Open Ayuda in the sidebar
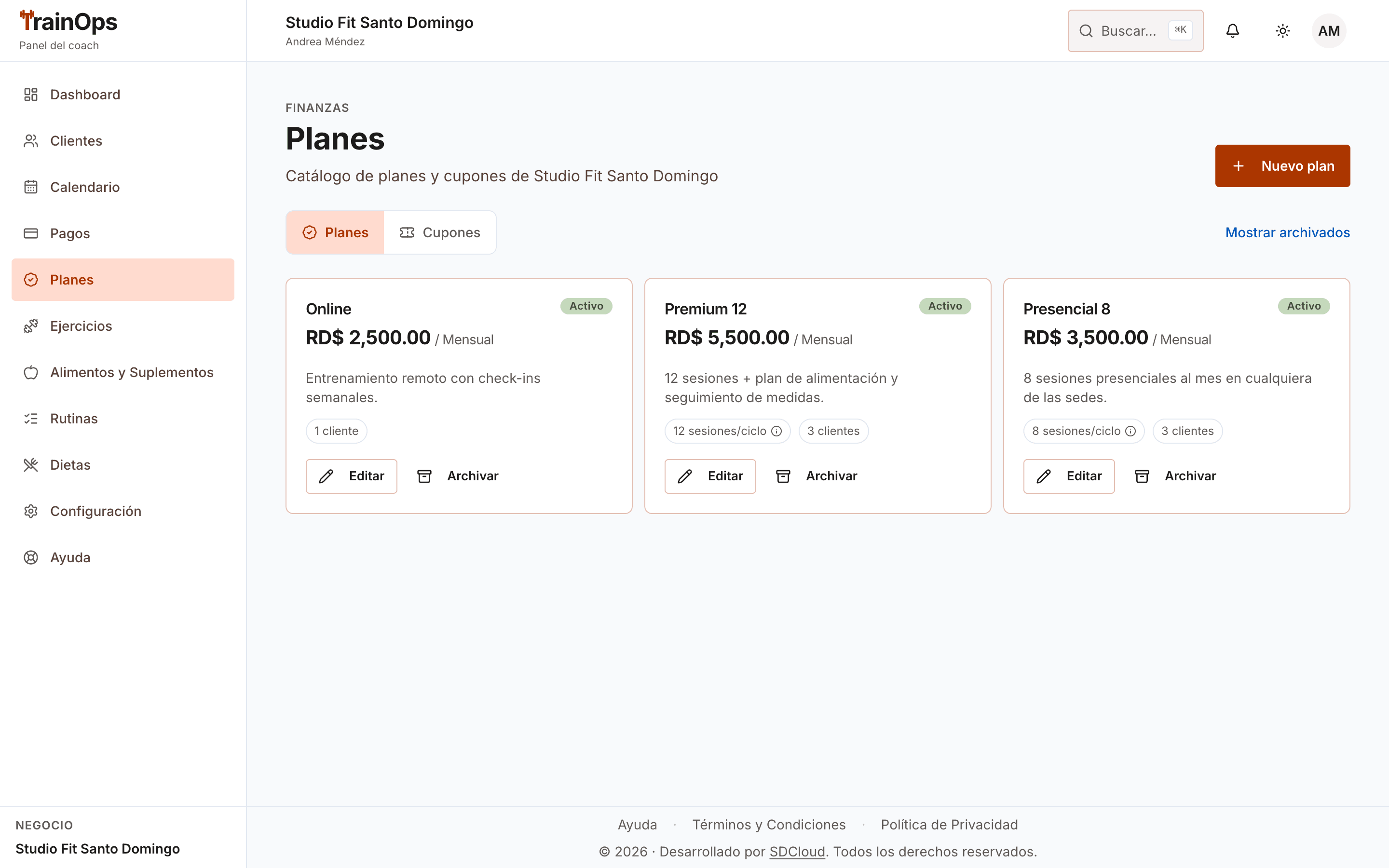 coord(123,557)
